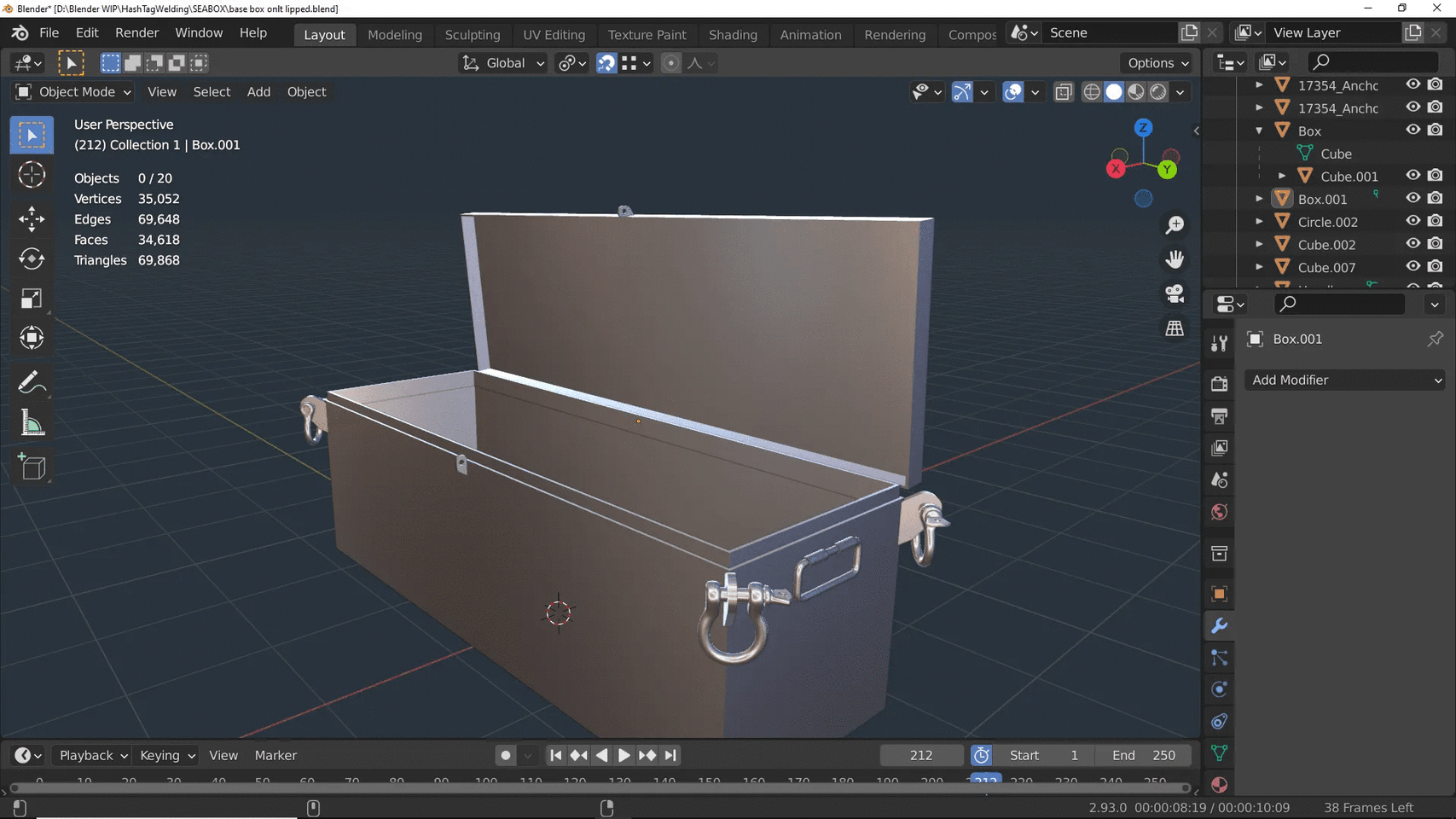Screen dimensions: 1456x819
Task: Click the zoom view magnifier icon
Action: click(x=1175, y=224)
